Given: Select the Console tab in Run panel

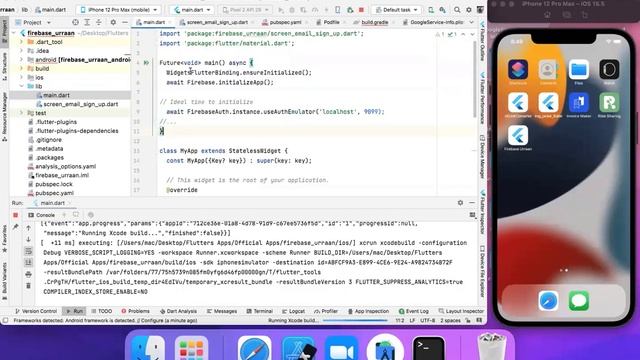Looking at the screenshot, I should click(x=42, y=215).
